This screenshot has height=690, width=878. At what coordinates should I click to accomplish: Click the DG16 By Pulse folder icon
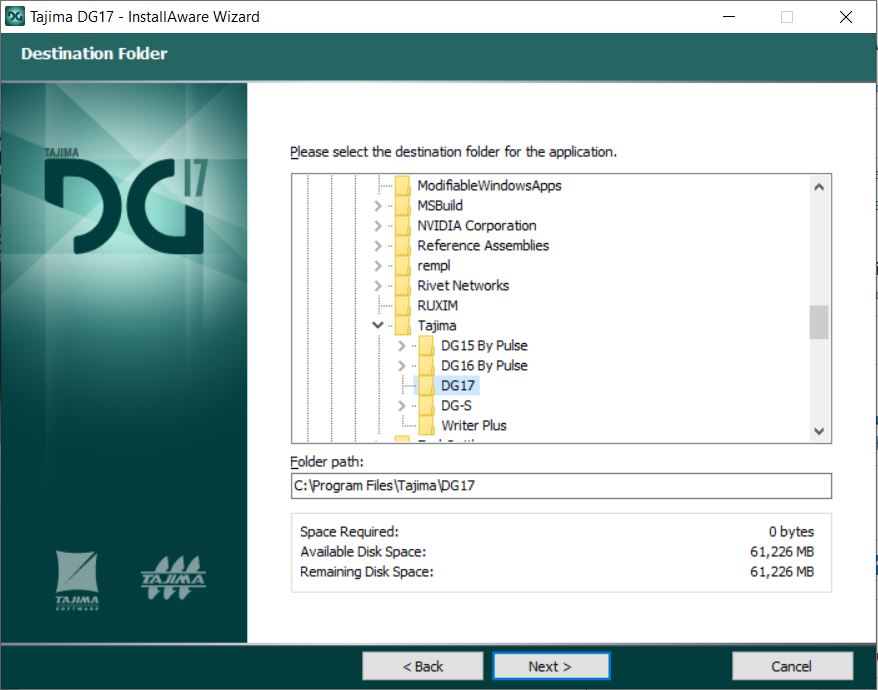426,366
